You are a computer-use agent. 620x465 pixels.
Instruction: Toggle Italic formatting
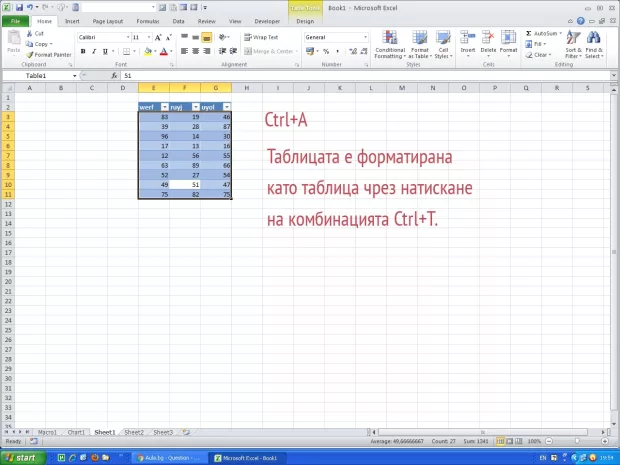pyautogui.click(x=94, y=51)
